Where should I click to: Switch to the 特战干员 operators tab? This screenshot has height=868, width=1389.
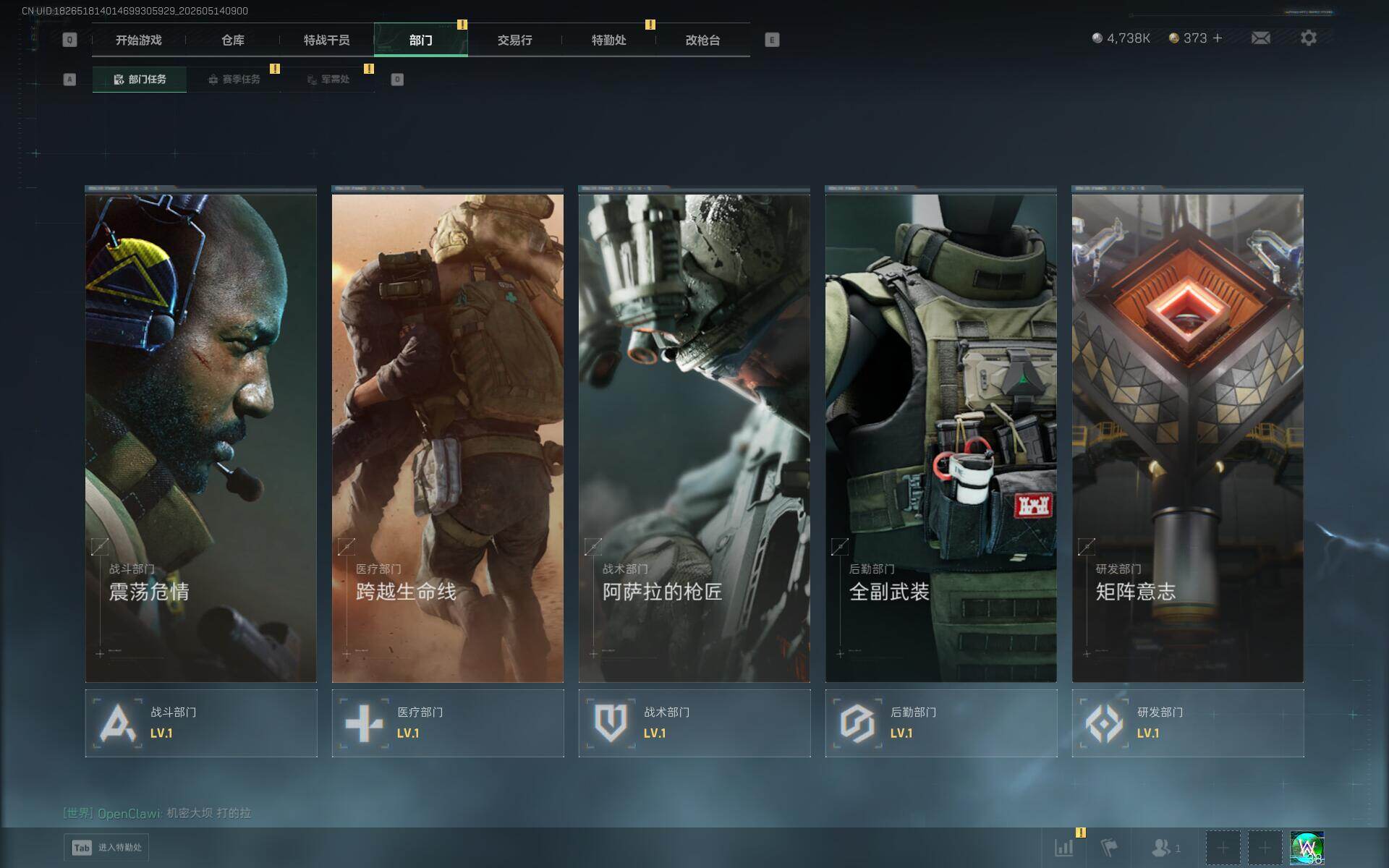327,40
